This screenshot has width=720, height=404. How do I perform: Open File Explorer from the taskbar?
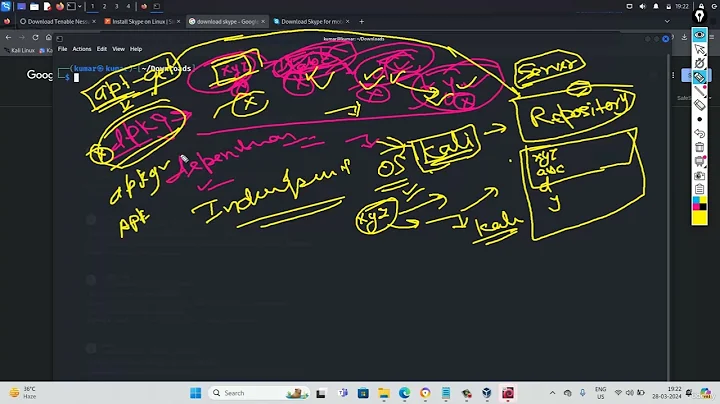pyautogui.click(x=384, y=393)
